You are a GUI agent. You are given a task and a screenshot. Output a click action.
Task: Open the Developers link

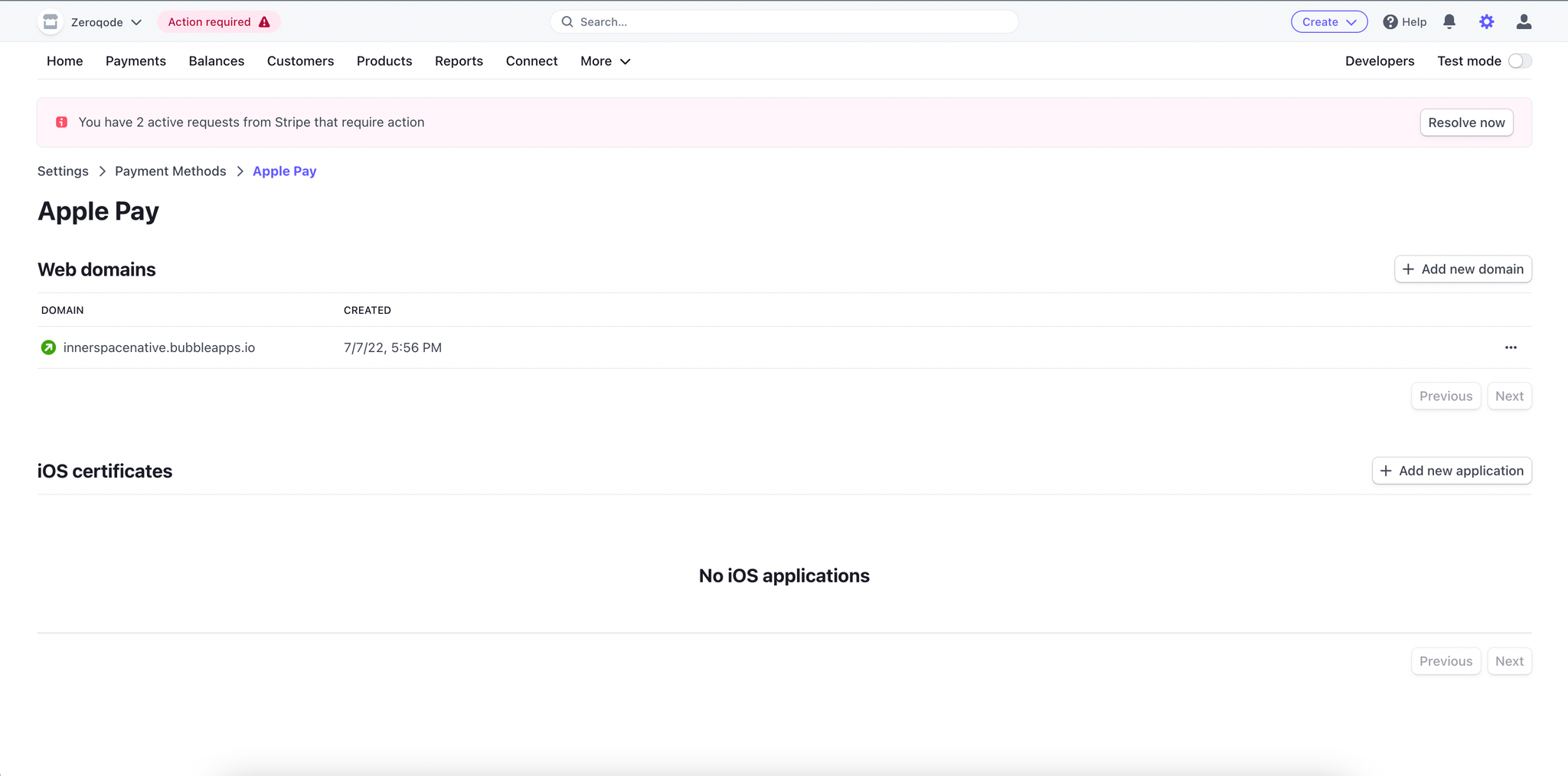[1380, 61]
